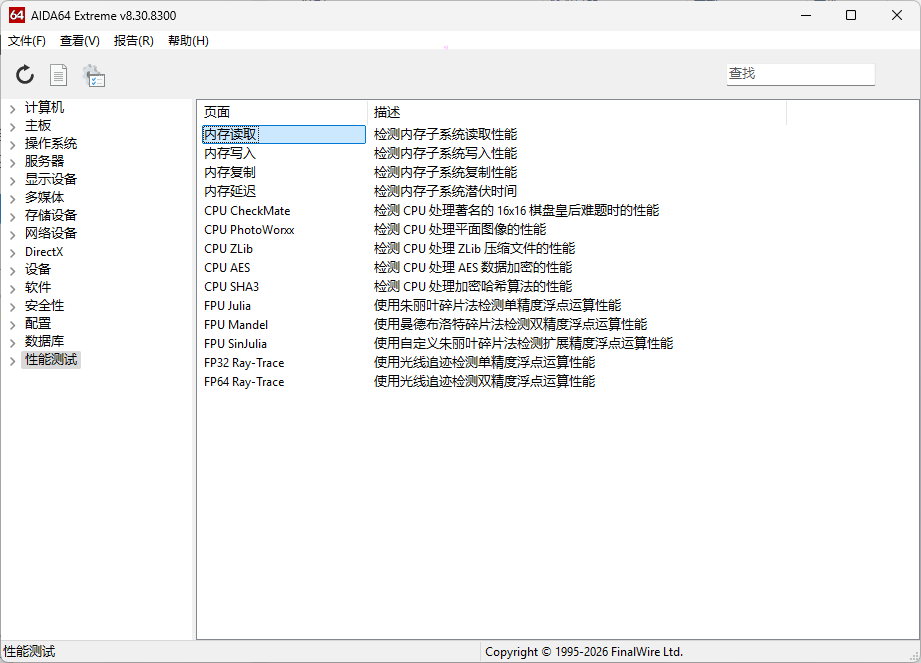Open the 报告(R) menu
Screen dimensions: 921x663
point(134,41)
